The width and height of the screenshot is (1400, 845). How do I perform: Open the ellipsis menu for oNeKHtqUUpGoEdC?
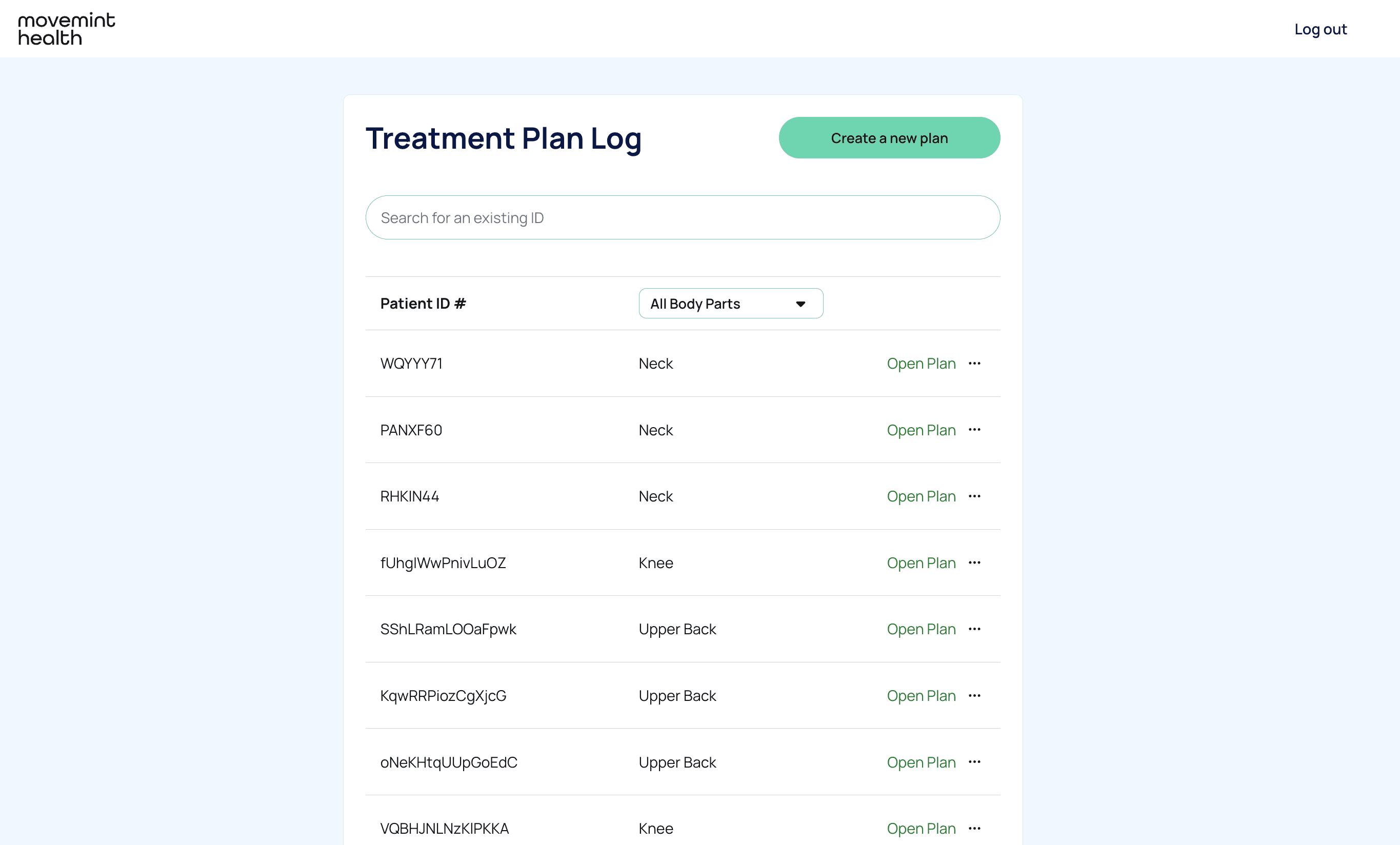(974, 762)
